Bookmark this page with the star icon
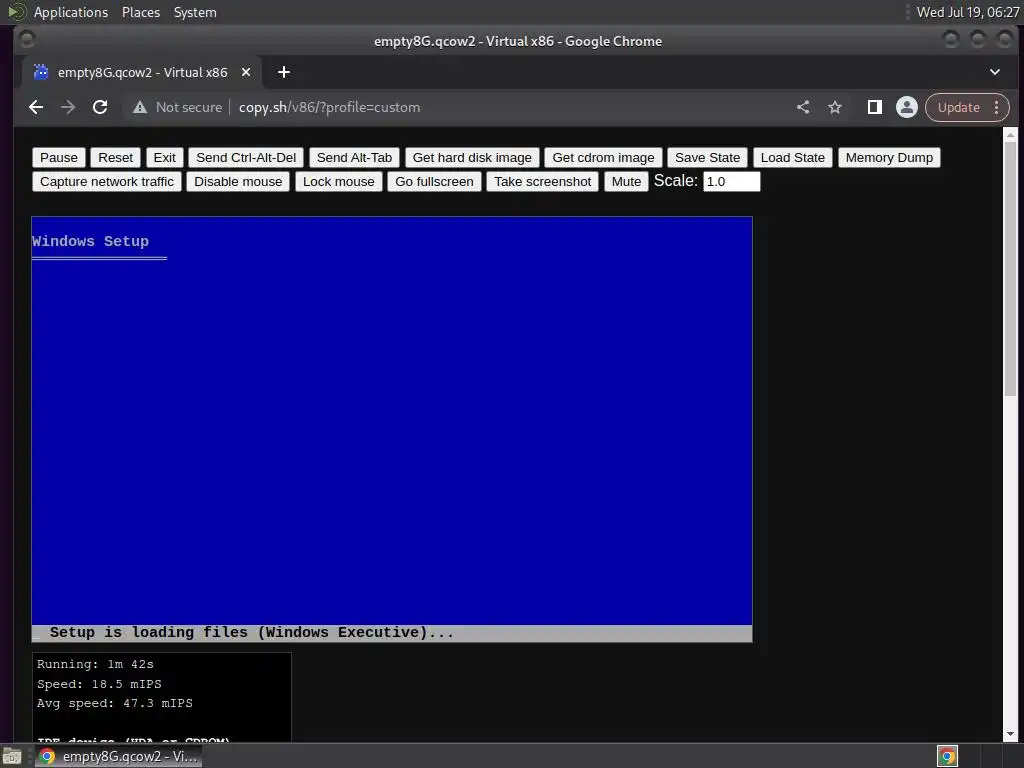This screenshot has height=768, width=1024. (x=835, y=107)
